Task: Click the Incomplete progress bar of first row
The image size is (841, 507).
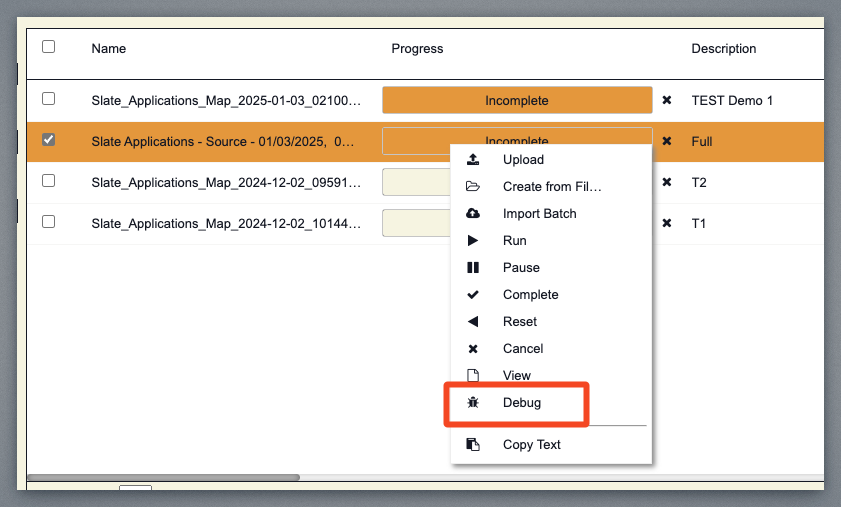Action: point(517,101)
